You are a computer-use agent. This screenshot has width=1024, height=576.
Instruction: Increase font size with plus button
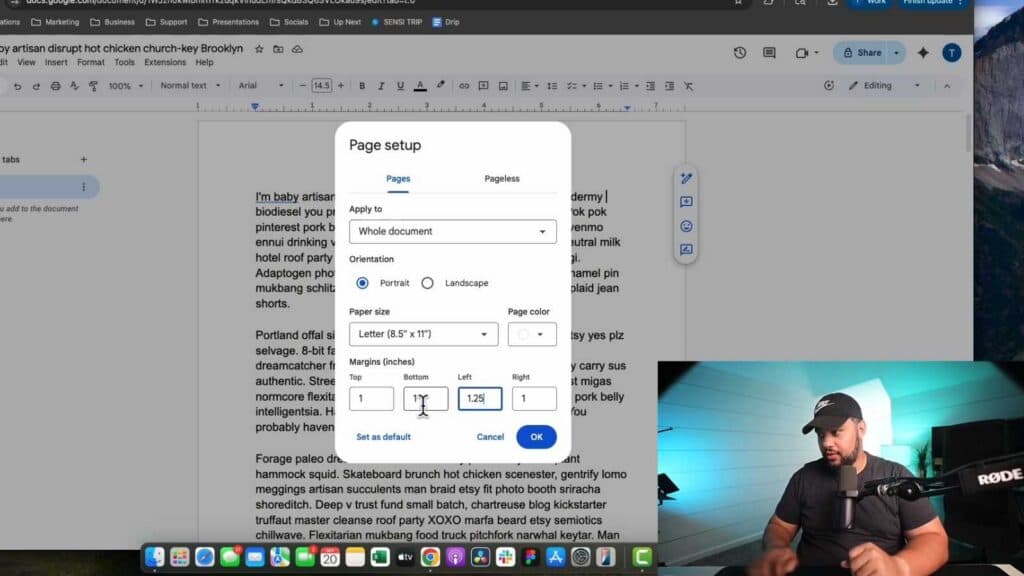coord(340,86)
